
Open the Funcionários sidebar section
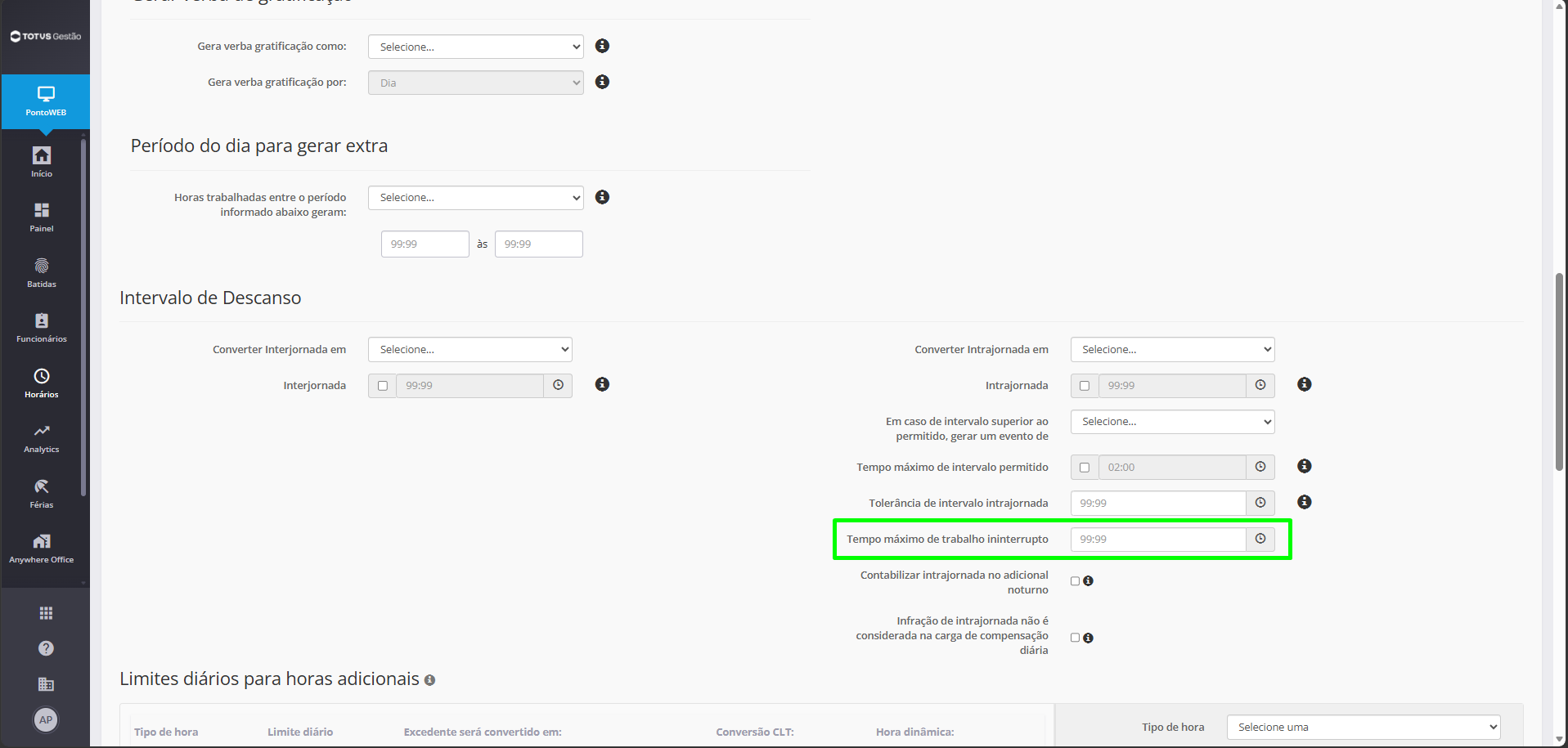[x=42, y=328]
